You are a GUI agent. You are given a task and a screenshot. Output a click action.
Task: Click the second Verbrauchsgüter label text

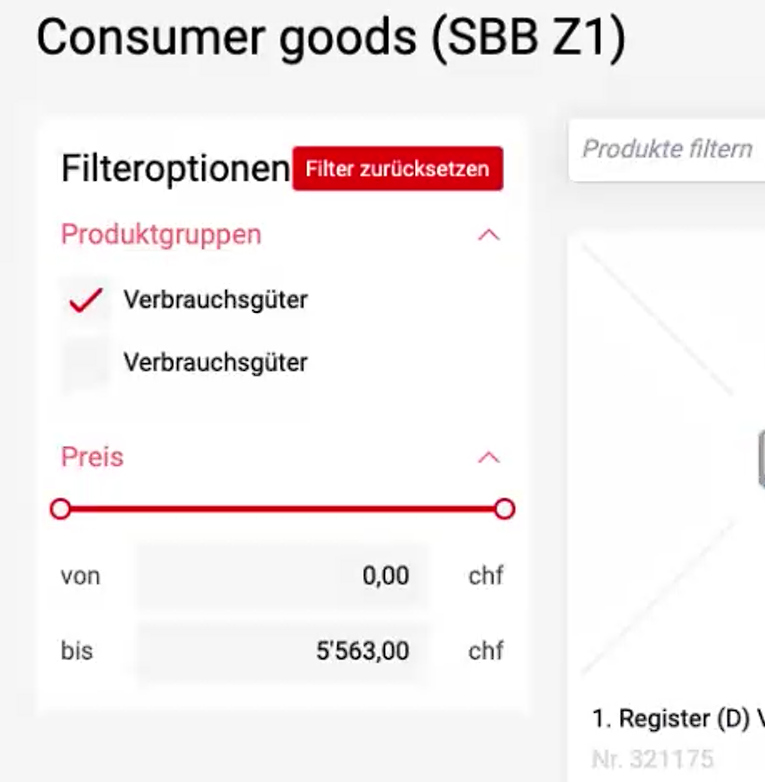(215, 362)
